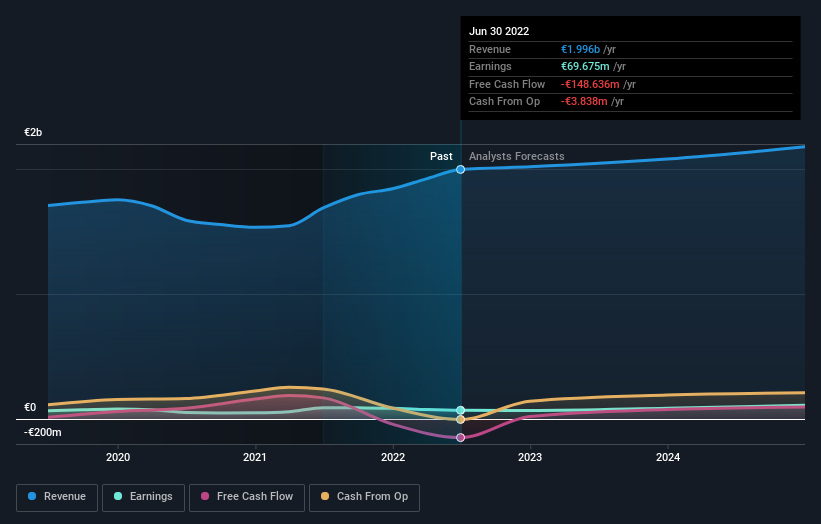Image resolution: width=821 pixels, height=524 pixels.
Task: Click the Analysts Forecasts label
Action: 516,156
